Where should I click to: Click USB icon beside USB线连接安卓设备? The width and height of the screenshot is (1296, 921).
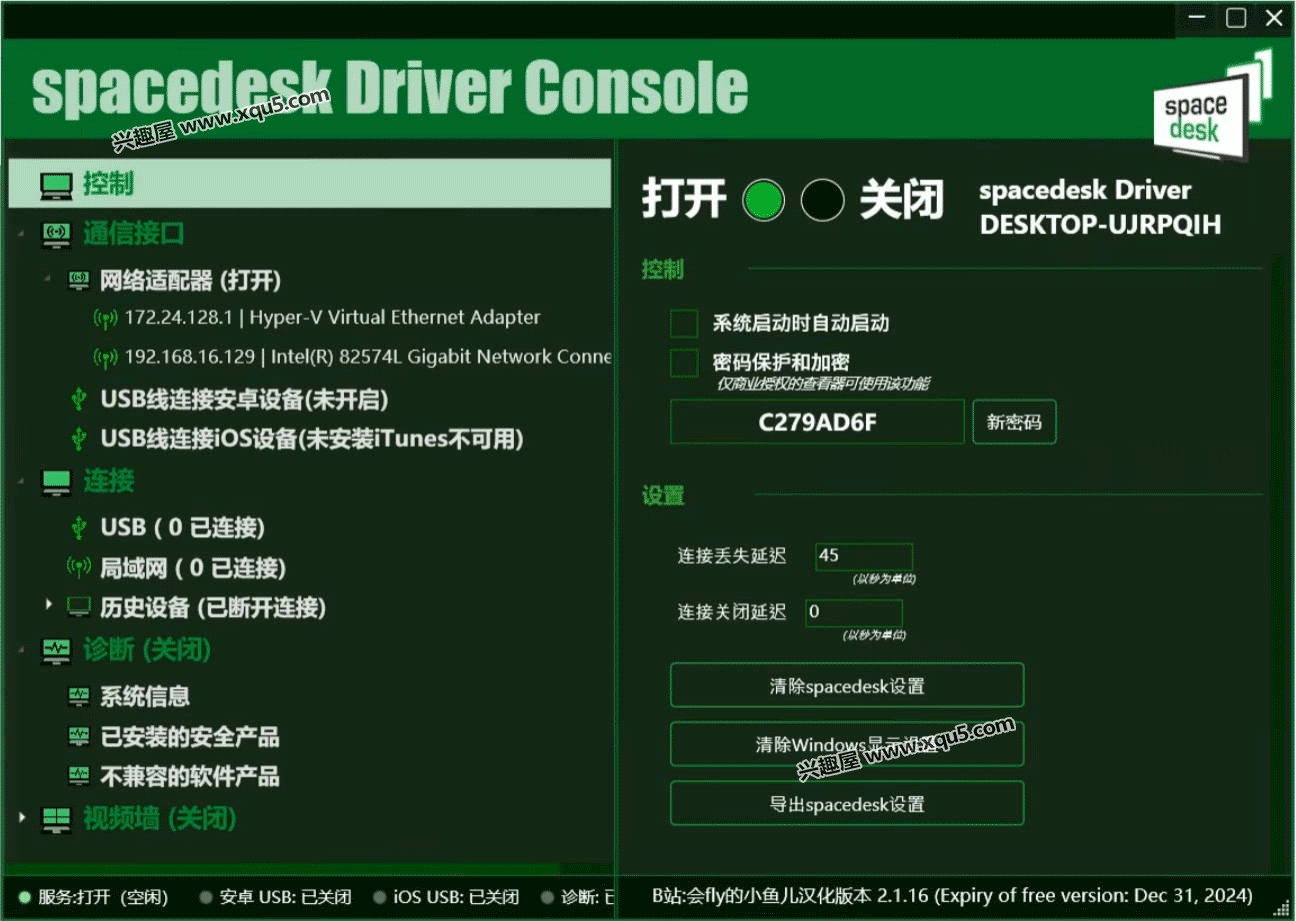pyautogui.click(x=79, y=400)
